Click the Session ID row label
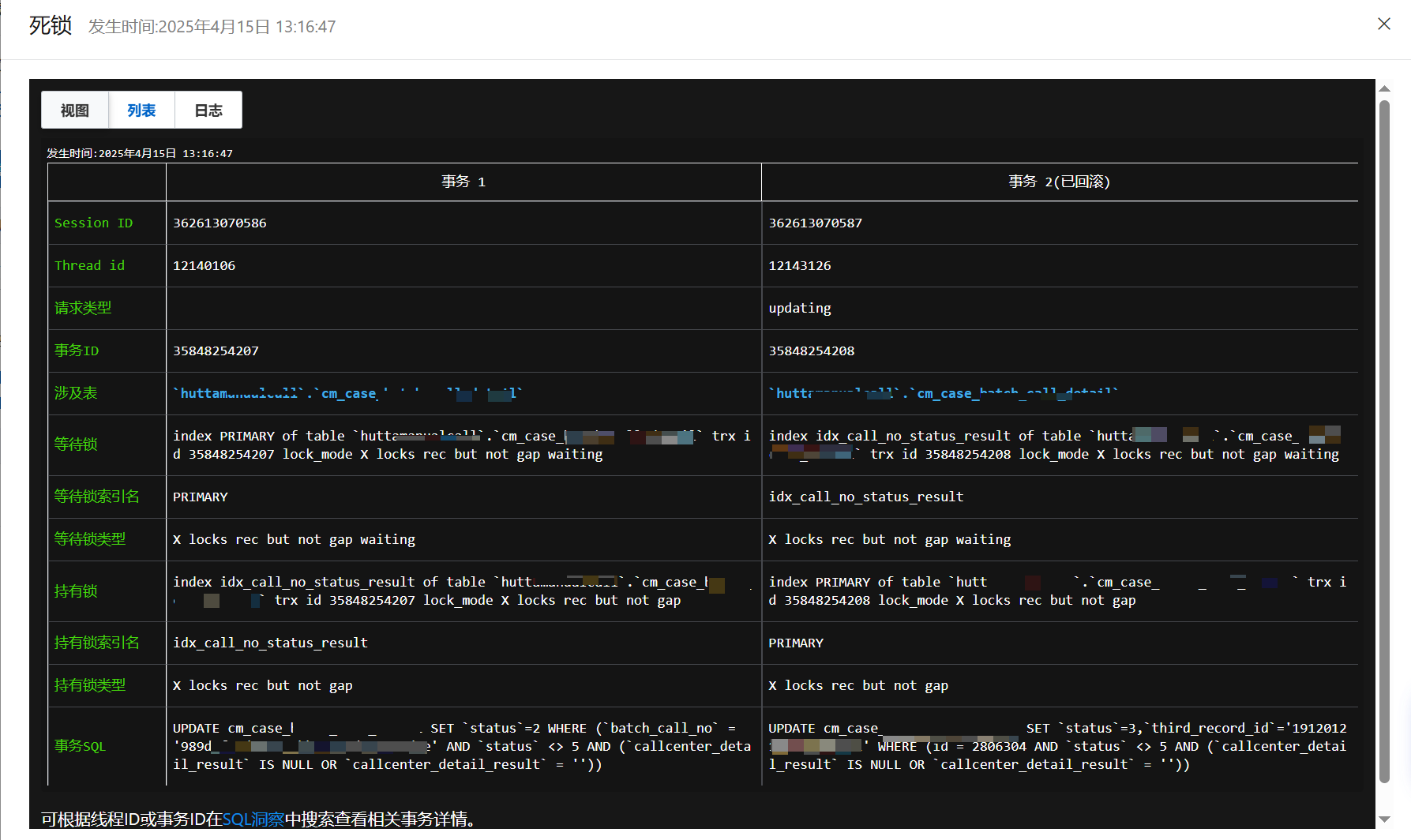The height and width of the screenshot is (840, 1411). tap(93, 223)
